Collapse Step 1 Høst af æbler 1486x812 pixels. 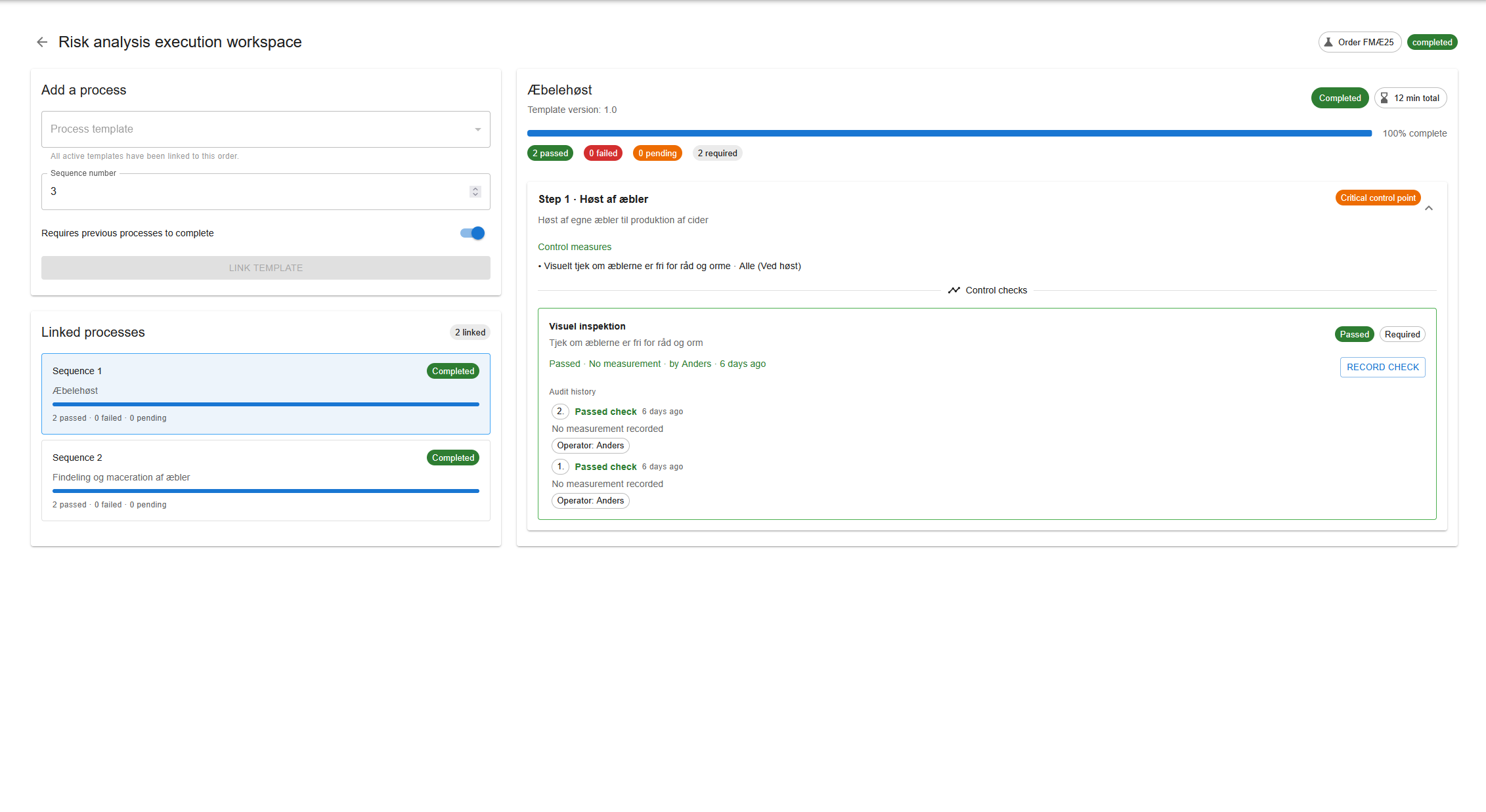pyautogui.click(x=1429, y=207)
